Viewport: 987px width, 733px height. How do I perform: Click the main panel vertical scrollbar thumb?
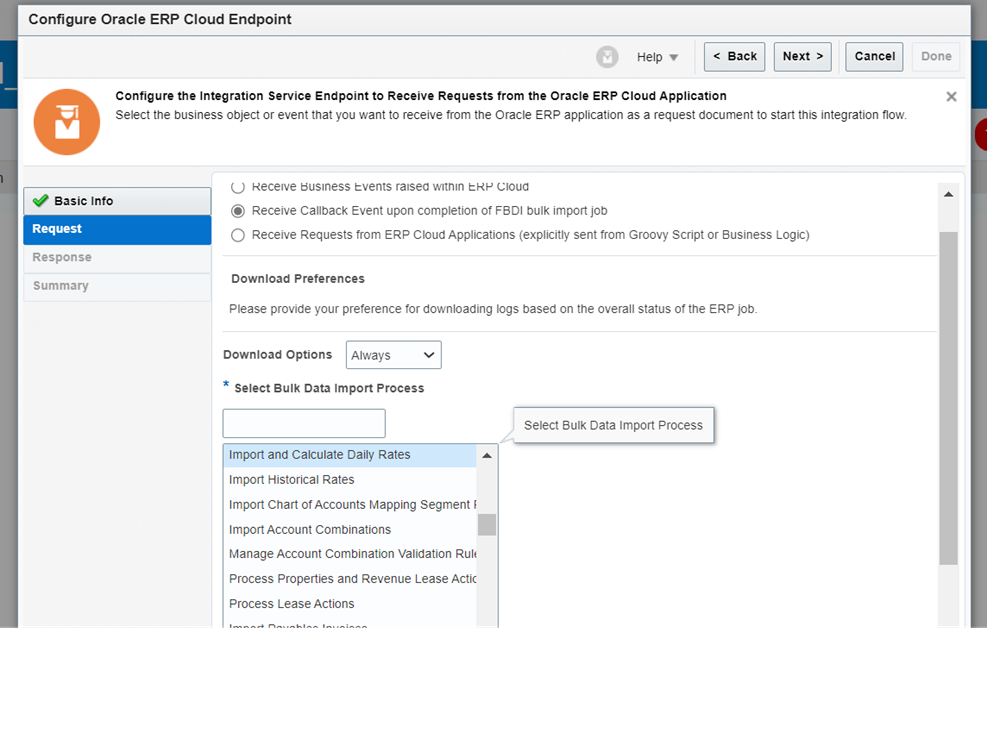coord(948,398)
